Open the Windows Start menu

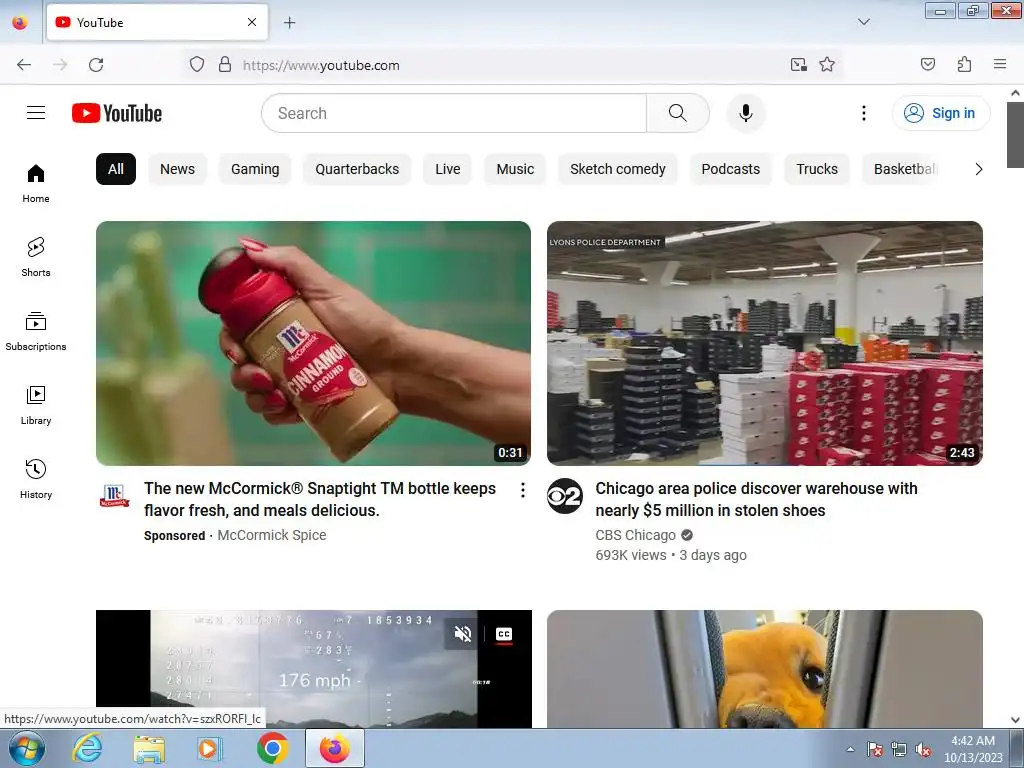click(26, 749)
